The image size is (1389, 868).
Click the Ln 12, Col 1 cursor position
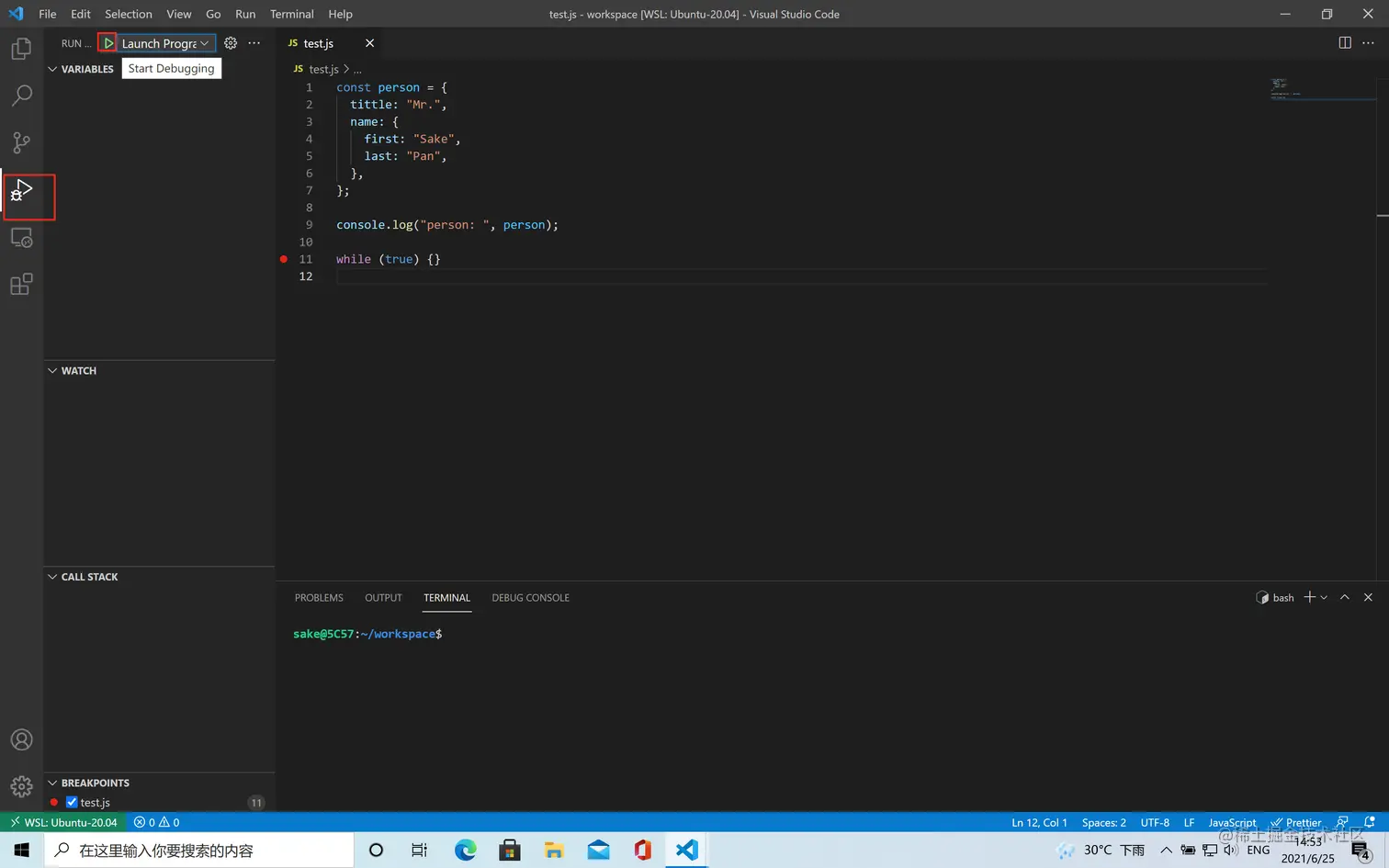pos(1039,822)
